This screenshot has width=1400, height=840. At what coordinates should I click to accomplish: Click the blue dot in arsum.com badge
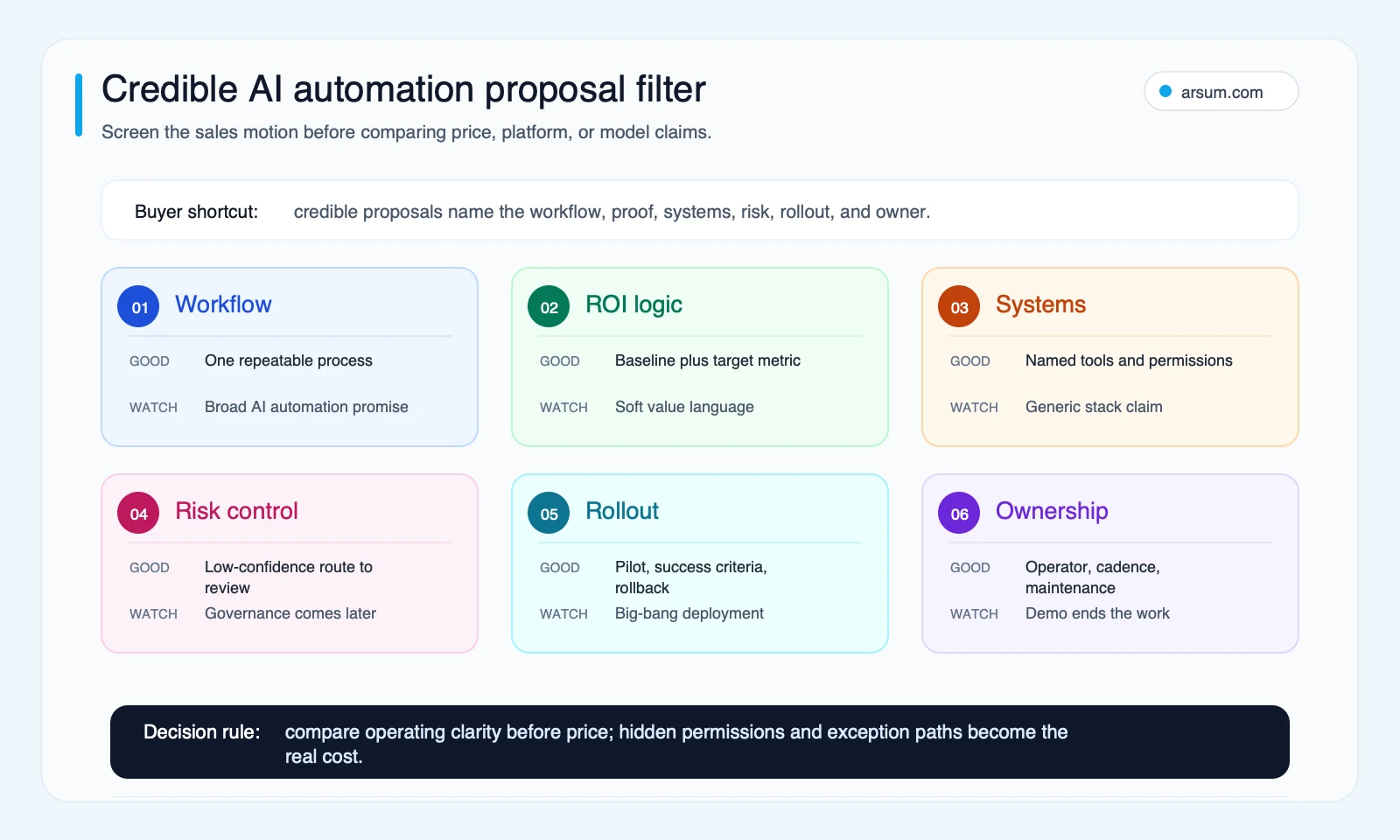coord(1165,91)
